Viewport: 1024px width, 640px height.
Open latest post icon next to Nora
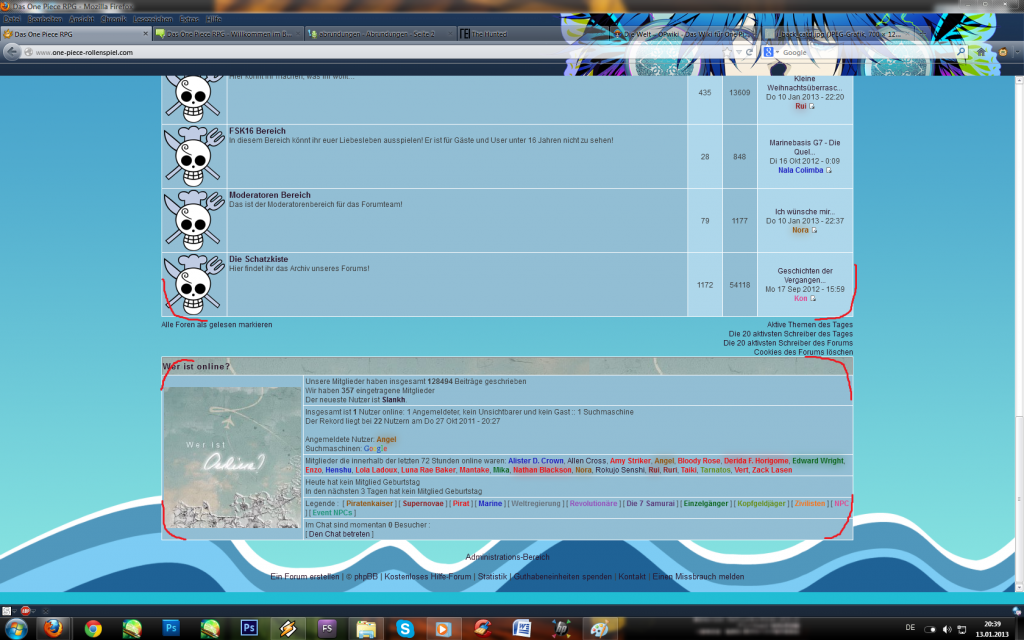click(x=814, y=231)
